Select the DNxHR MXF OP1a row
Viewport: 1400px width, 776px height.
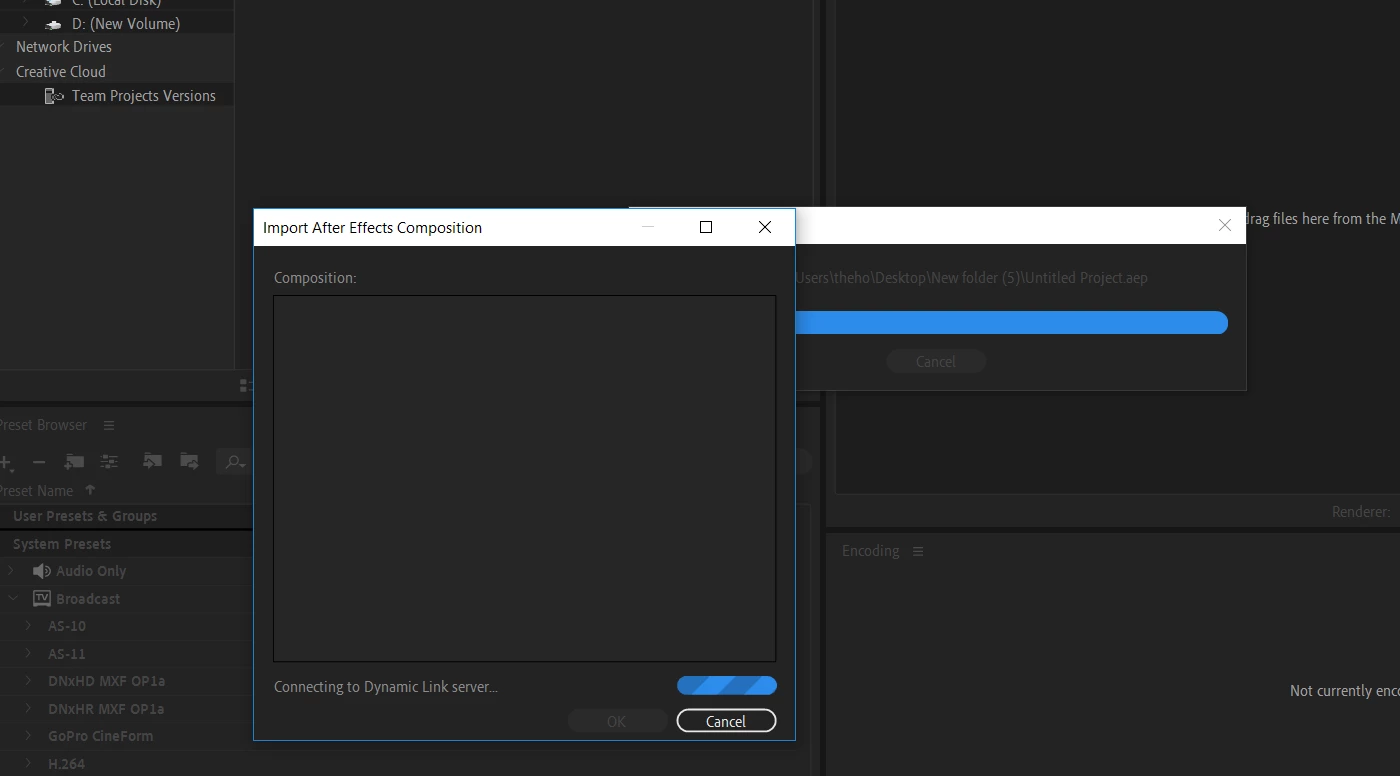pos(126,709)
